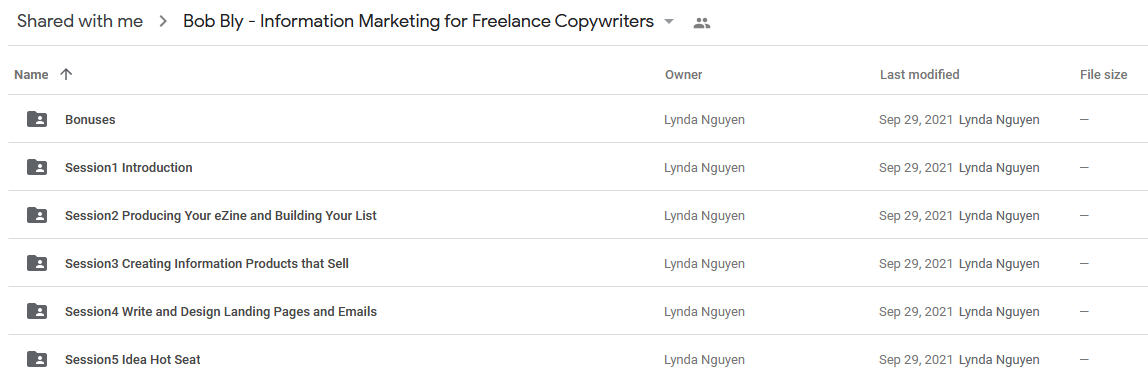Image resolution: width=1148 pixels, height=379 pixels.
Task: Select the Bonuses folder name
Action: [x=90, y=119]
